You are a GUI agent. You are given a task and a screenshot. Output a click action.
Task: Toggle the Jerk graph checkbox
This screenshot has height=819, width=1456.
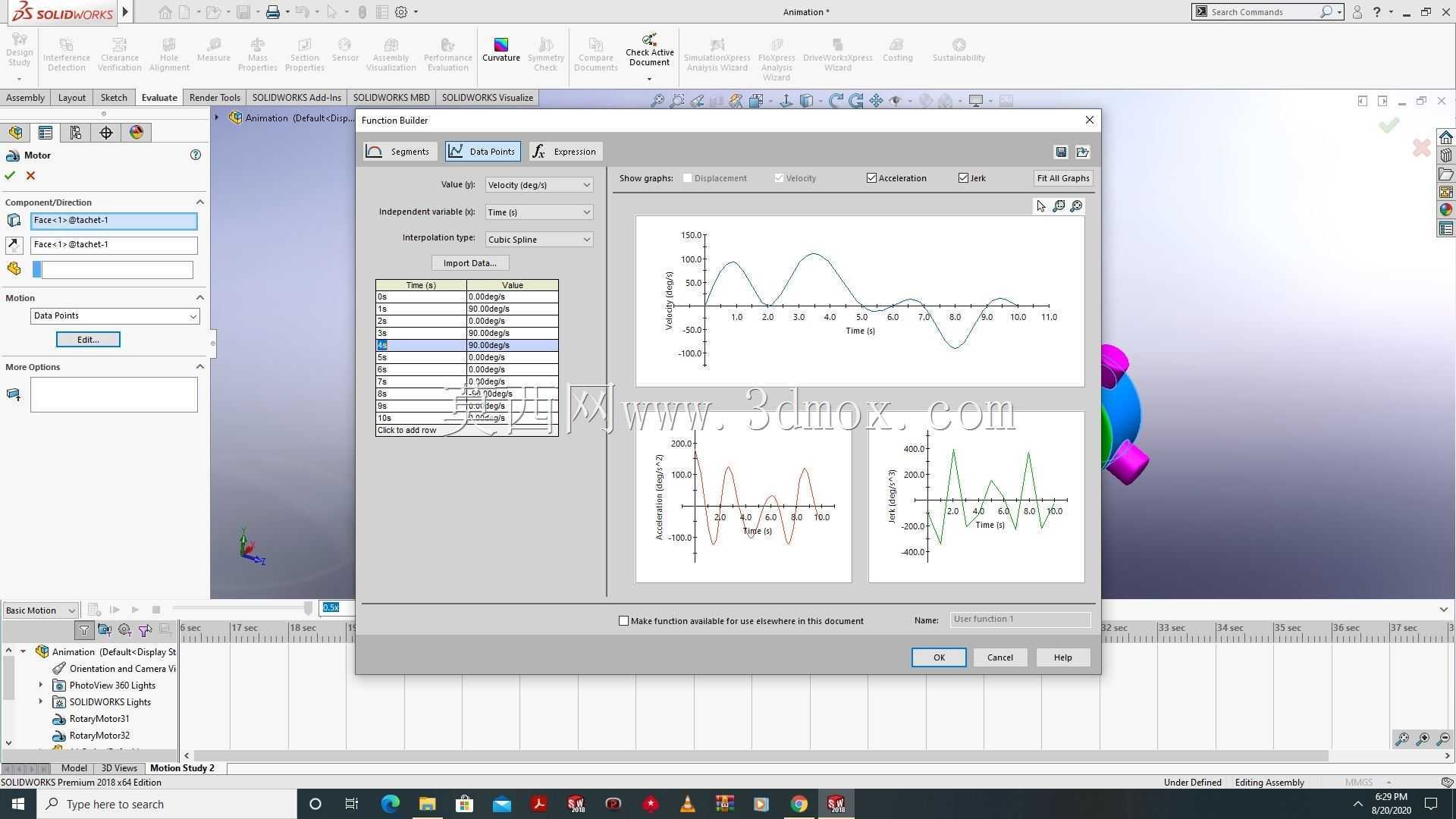click(x=963, y=178)
